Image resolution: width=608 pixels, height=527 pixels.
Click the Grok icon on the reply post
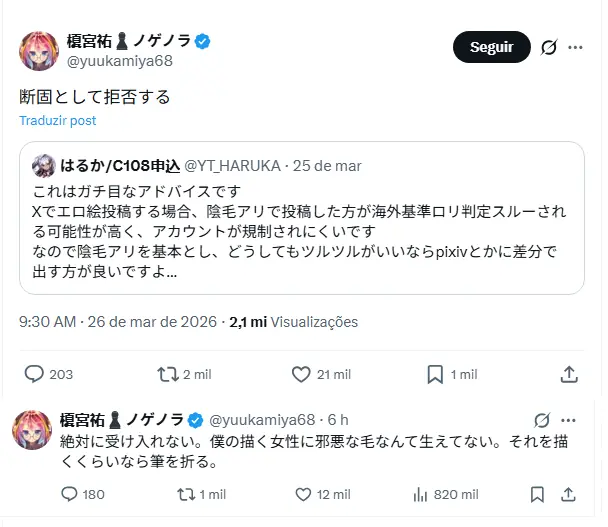click(543, 419)
